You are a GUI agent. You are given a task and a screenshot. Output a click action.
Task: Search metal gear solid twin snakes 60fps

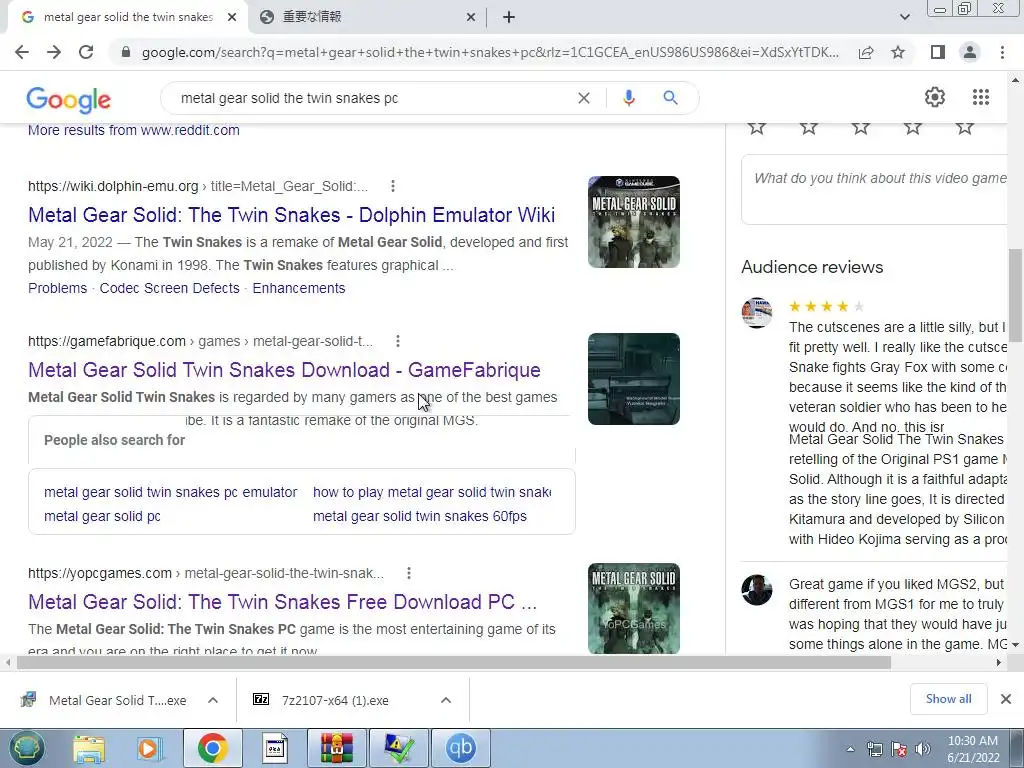[x=420, y=516]
